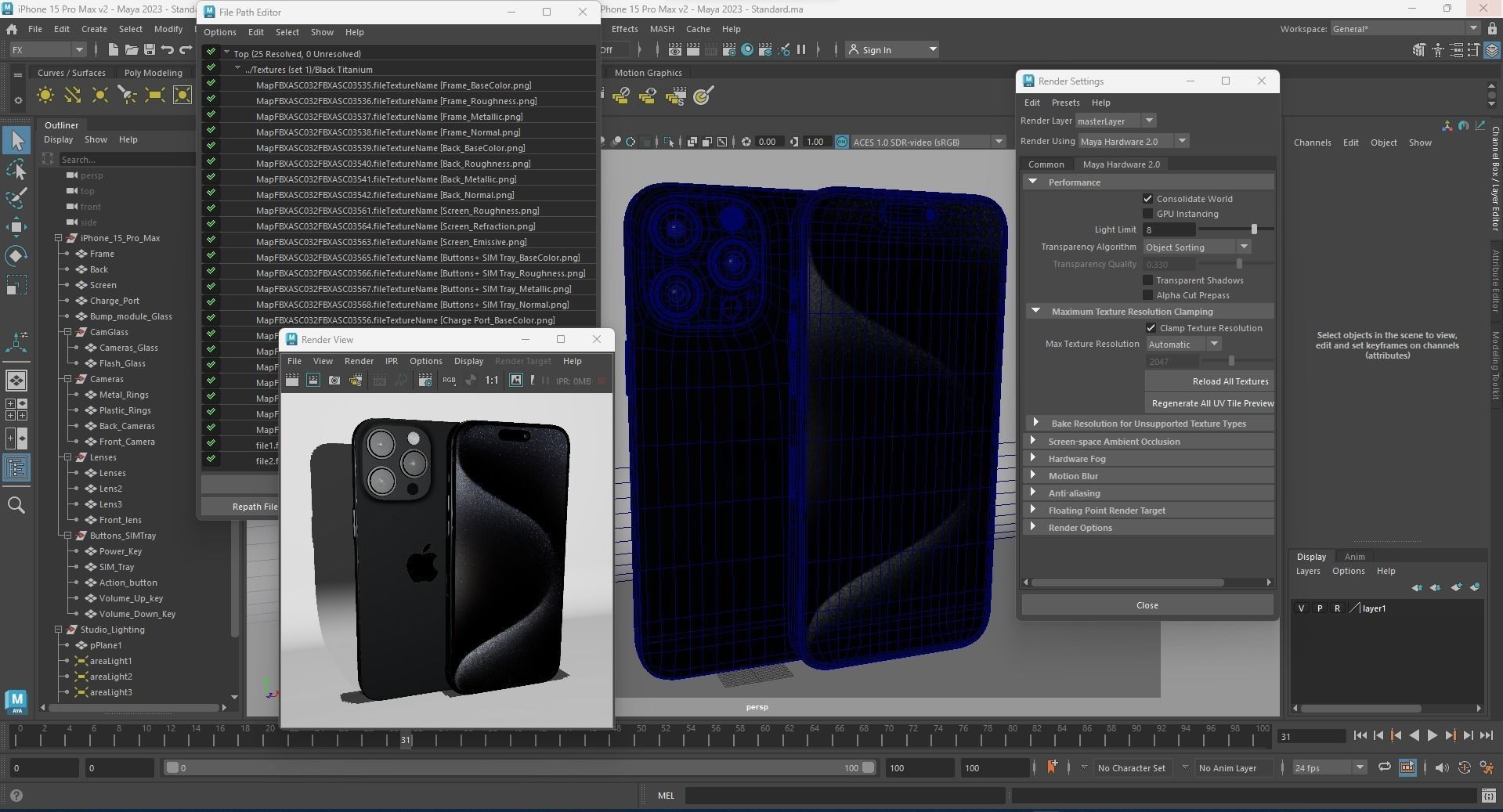The height and width of the screenshot is (812, 1503).
Task: Toggle layer1 R display type box
Action: [1337, 608]
